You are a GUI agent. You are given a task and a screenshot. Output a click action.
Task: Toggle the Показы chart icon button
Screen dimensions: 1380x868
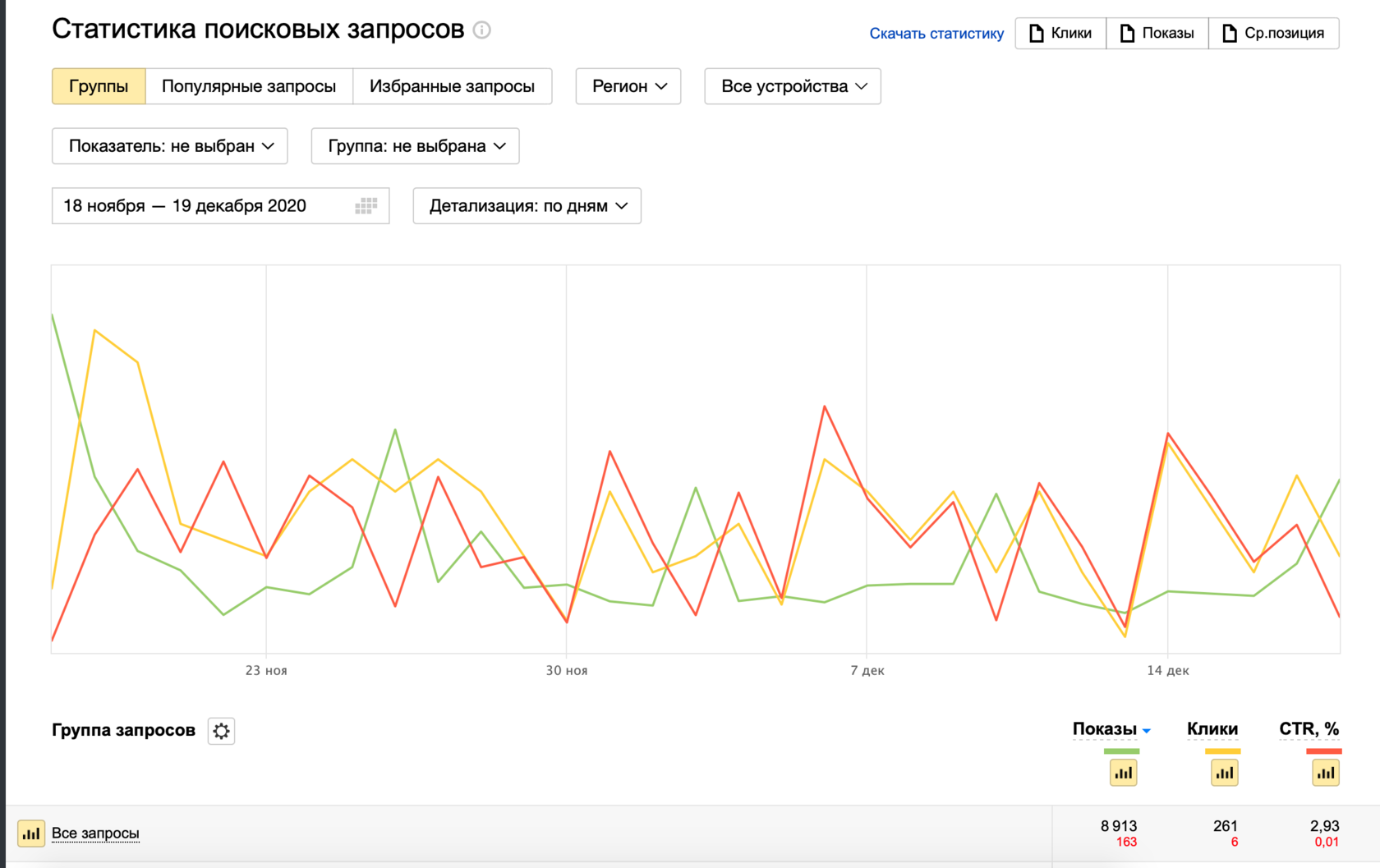tap(1123, 773)
